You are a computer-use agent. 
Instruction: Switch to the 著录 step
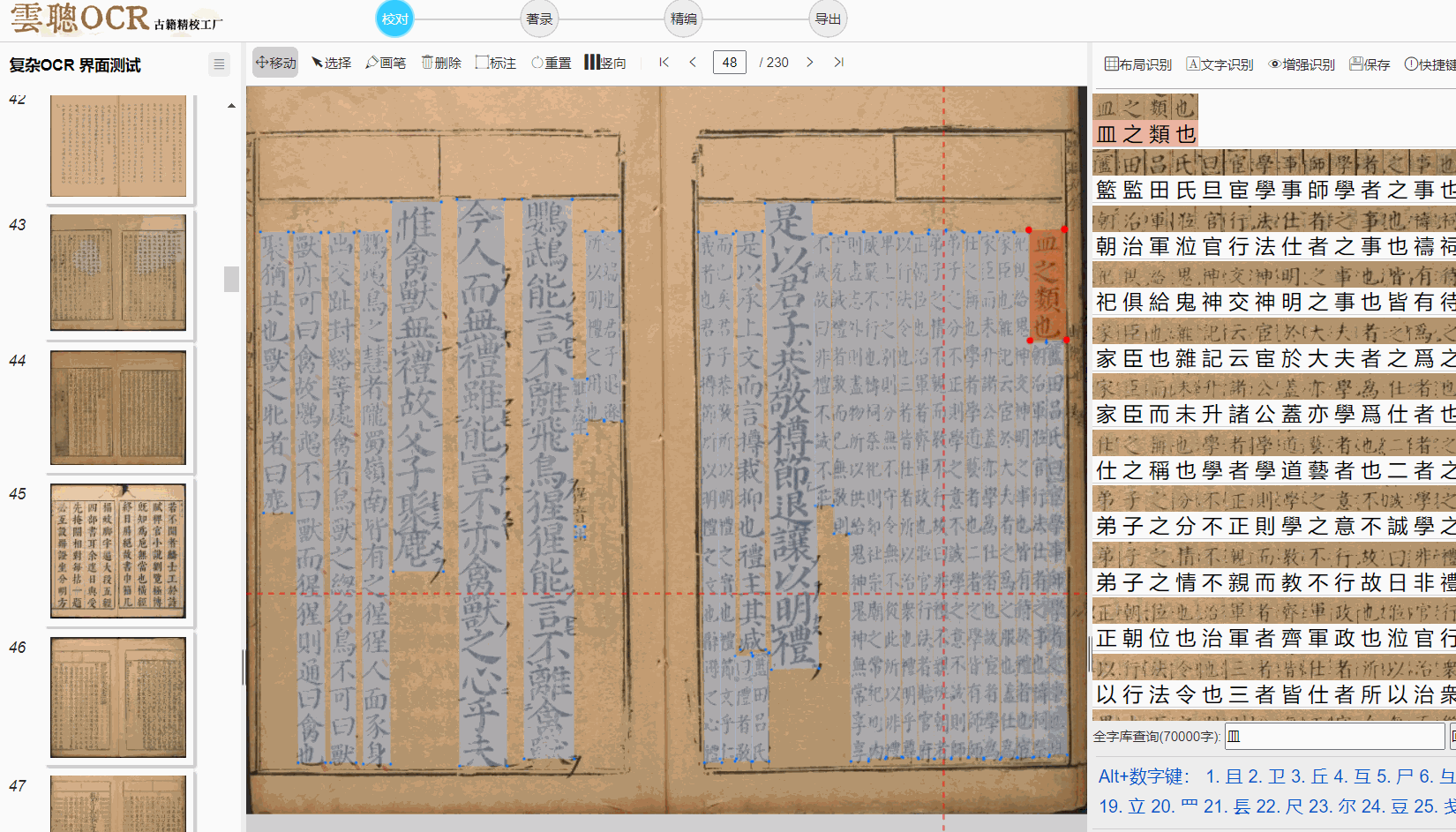tap(539, 19)
